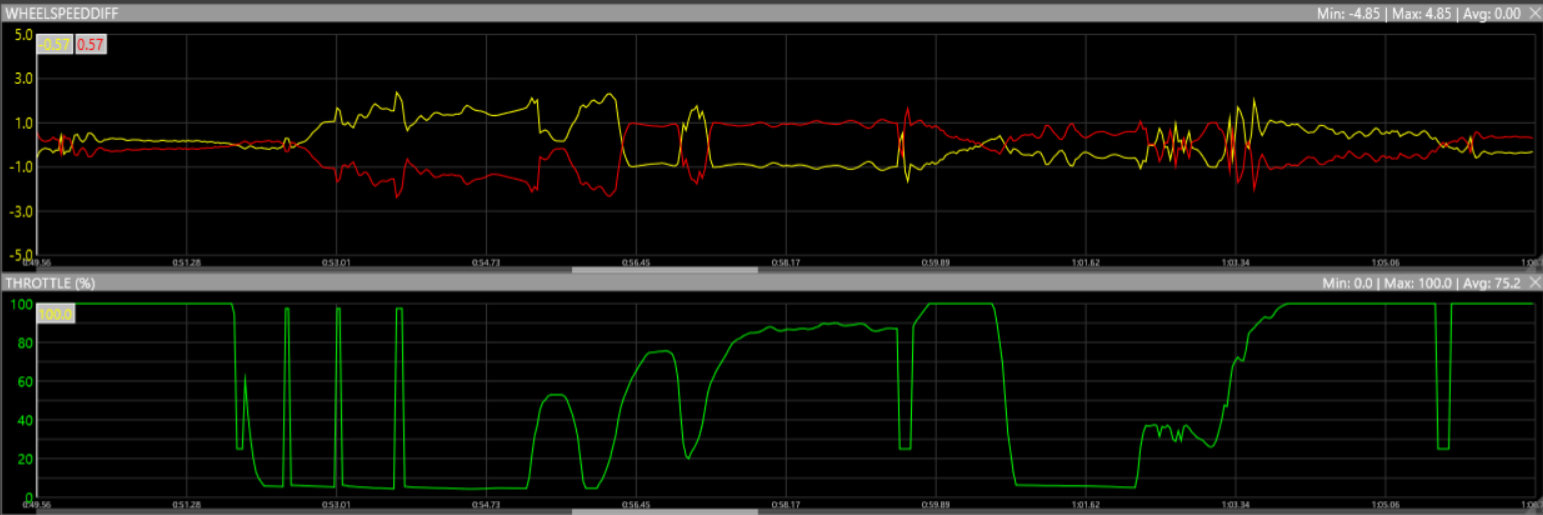Close the WHEELSPEEDDIFF chart panel

[1534, 13]
